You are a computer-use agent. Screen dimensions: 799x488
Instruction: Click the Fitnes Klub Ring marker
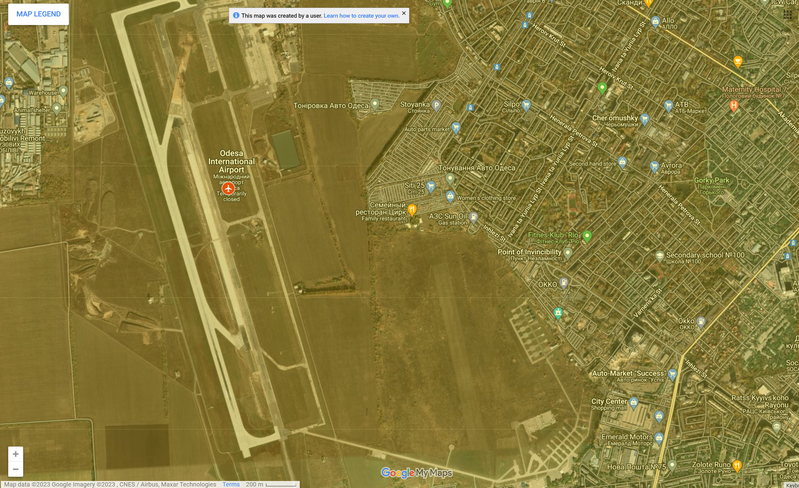pyautogui.click(x=587, y=236)
